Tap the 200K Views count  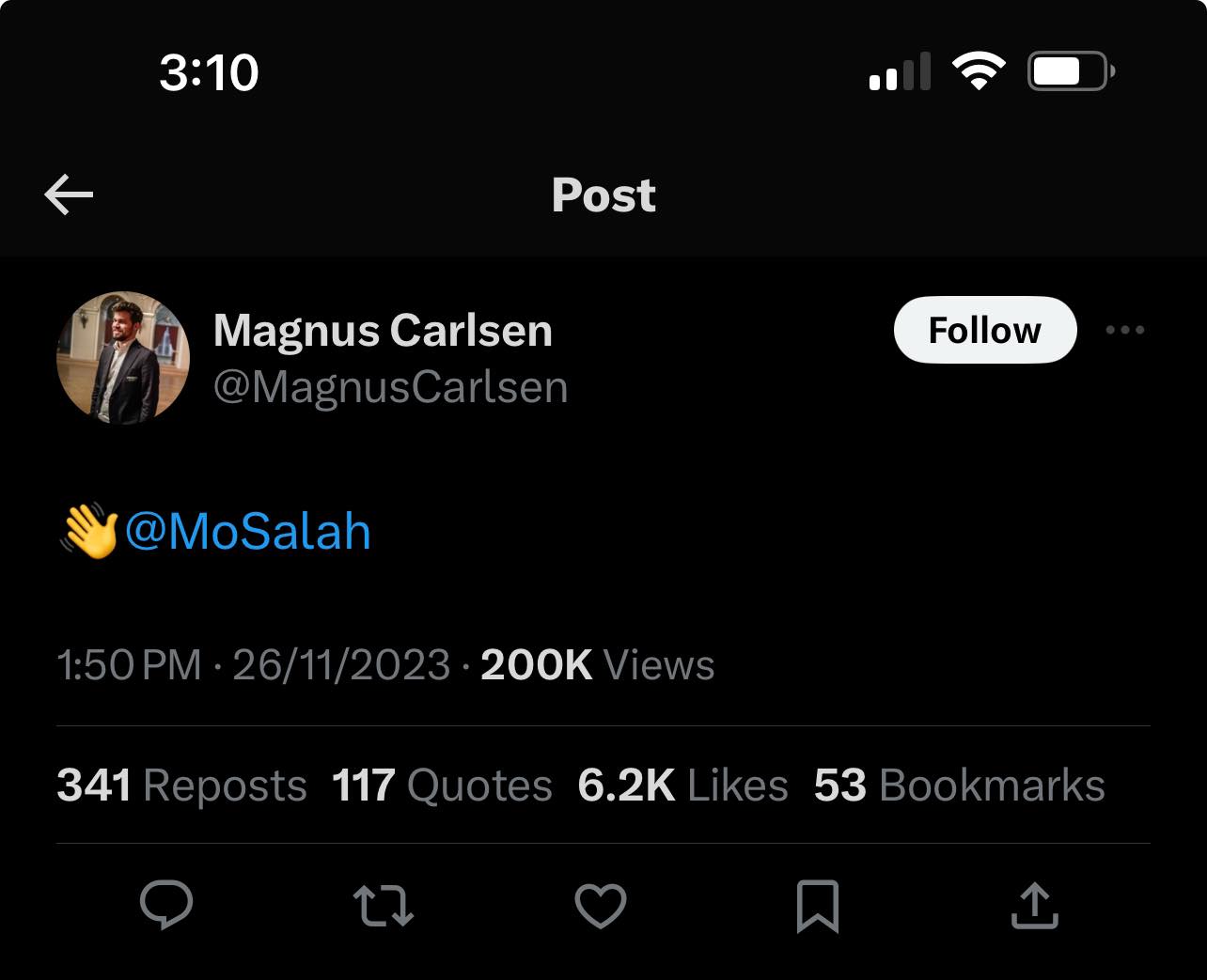(x=597, y=665)
